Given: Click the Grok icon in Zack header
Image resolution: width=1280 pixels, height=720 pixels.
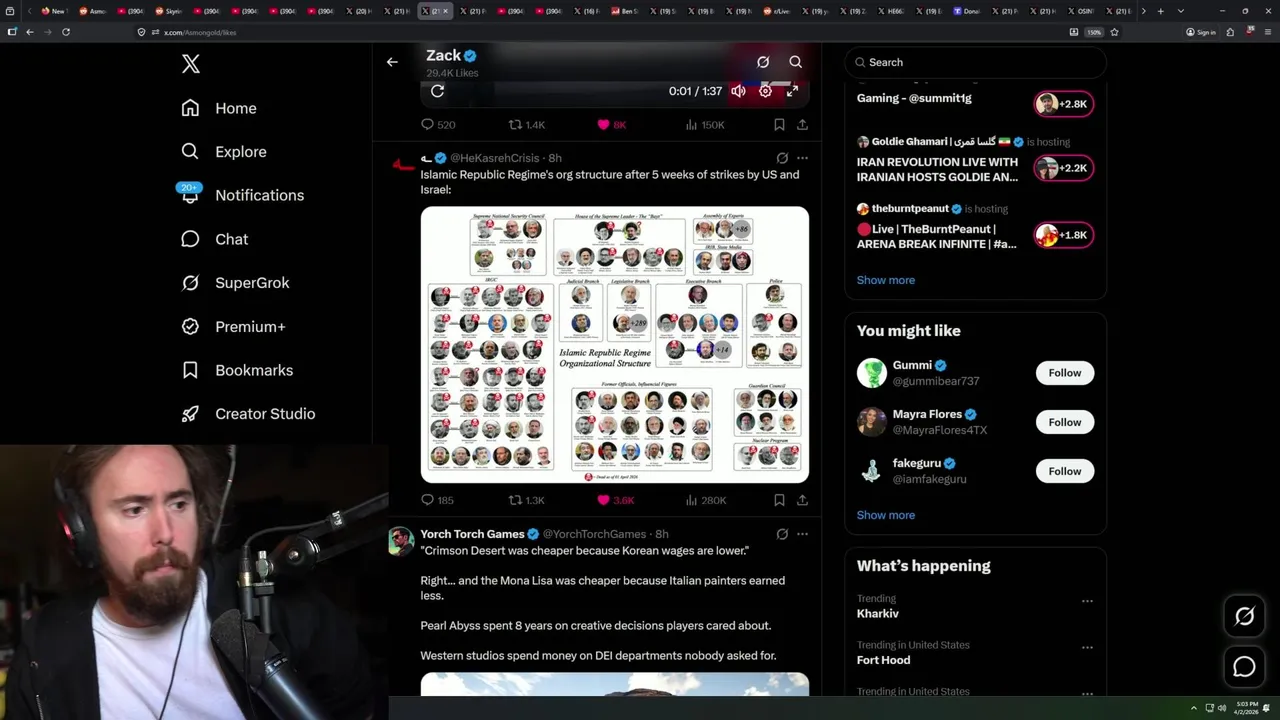Looking at the screenshot, I should tap(763, 62).
